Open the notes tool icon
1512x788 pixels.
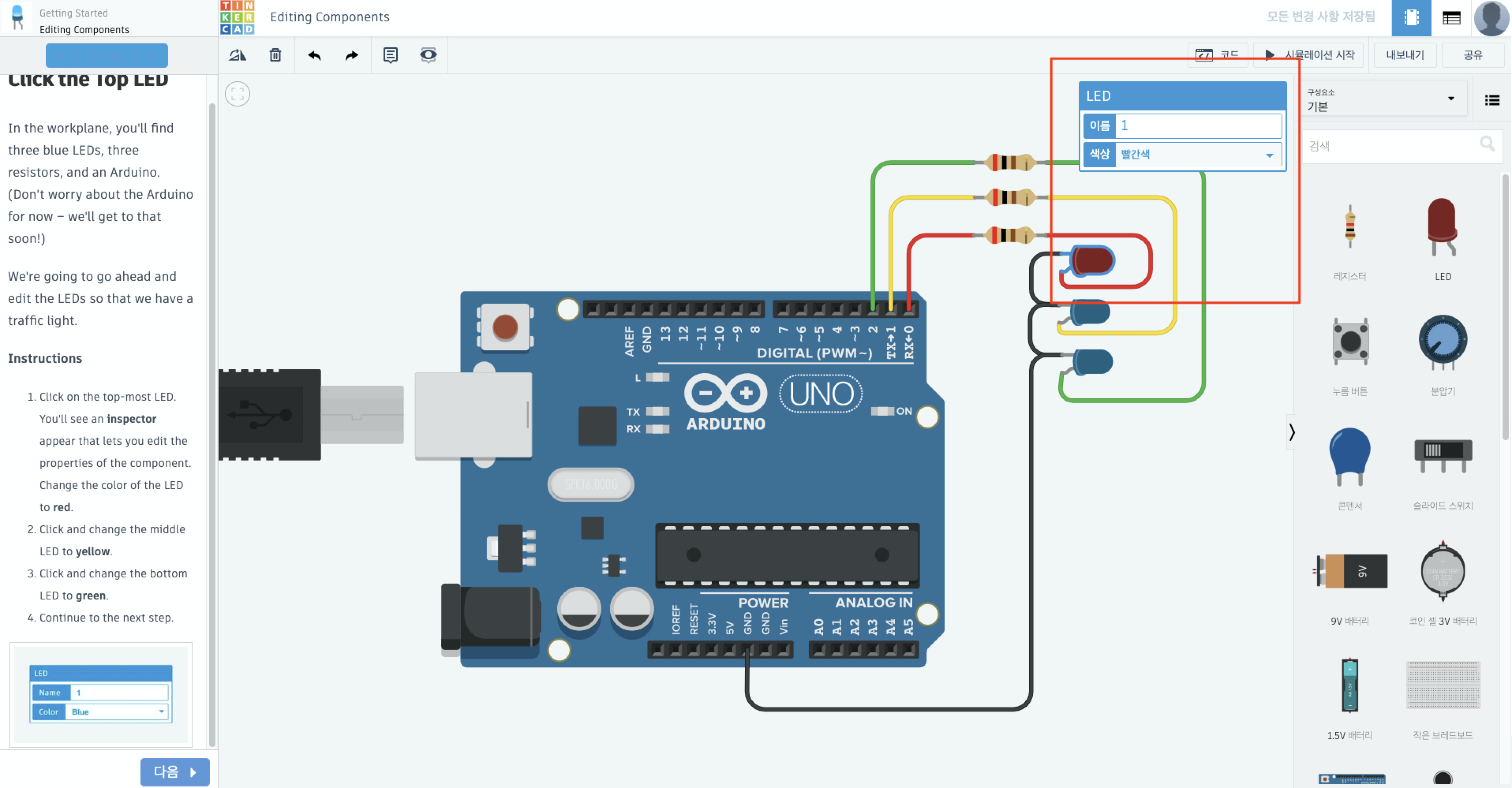click(390, 55)
